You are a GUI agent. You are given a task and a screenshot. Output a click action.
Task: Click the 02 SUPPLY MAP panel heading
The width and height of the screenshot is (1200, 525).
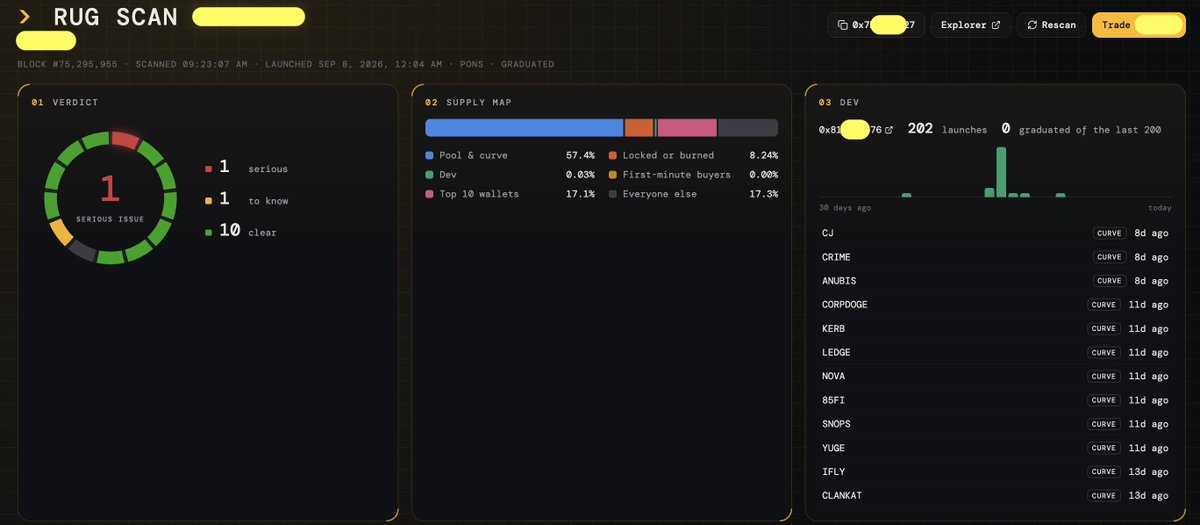click(471, 102)
